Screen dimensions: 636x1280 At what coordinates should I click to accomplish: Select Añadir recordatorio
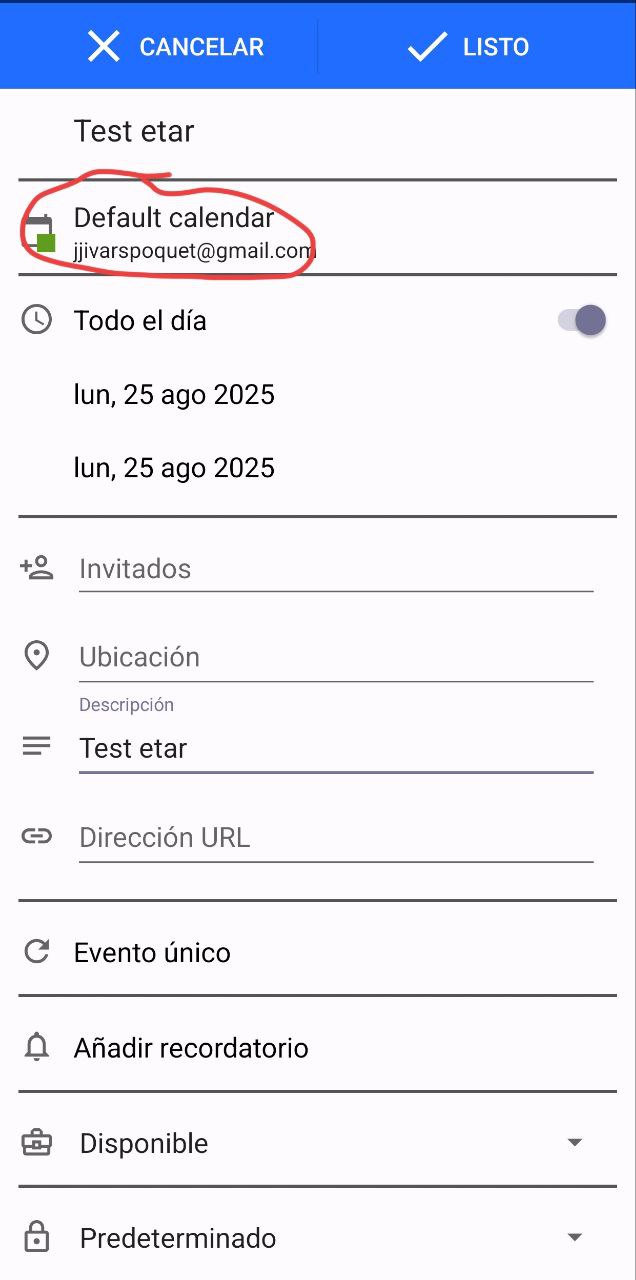point(191,1048)
